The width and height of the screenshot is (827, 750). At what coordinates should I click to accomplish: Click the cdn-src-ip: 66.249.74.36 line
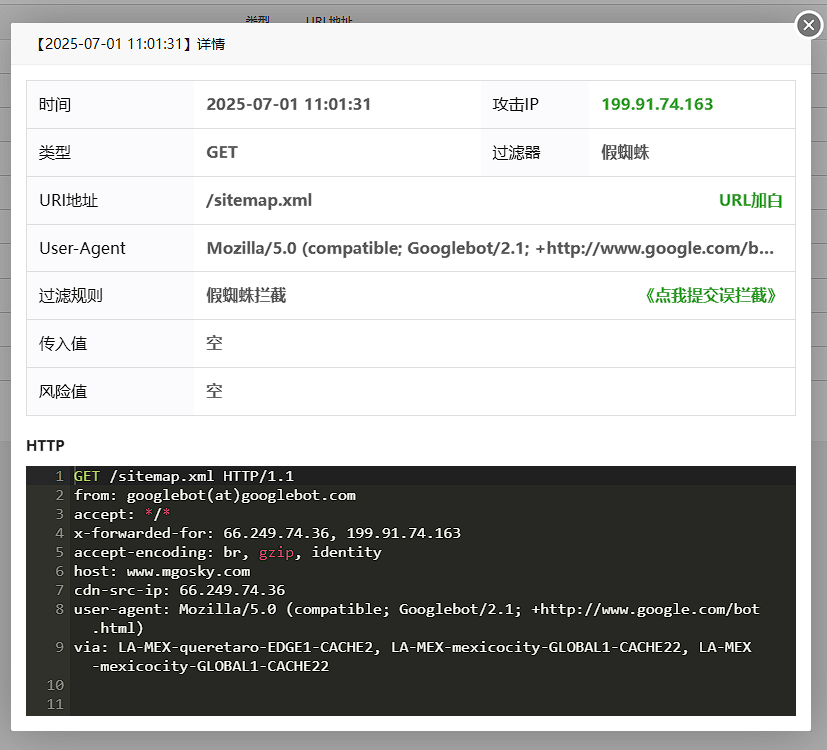(x=179, y=590)
